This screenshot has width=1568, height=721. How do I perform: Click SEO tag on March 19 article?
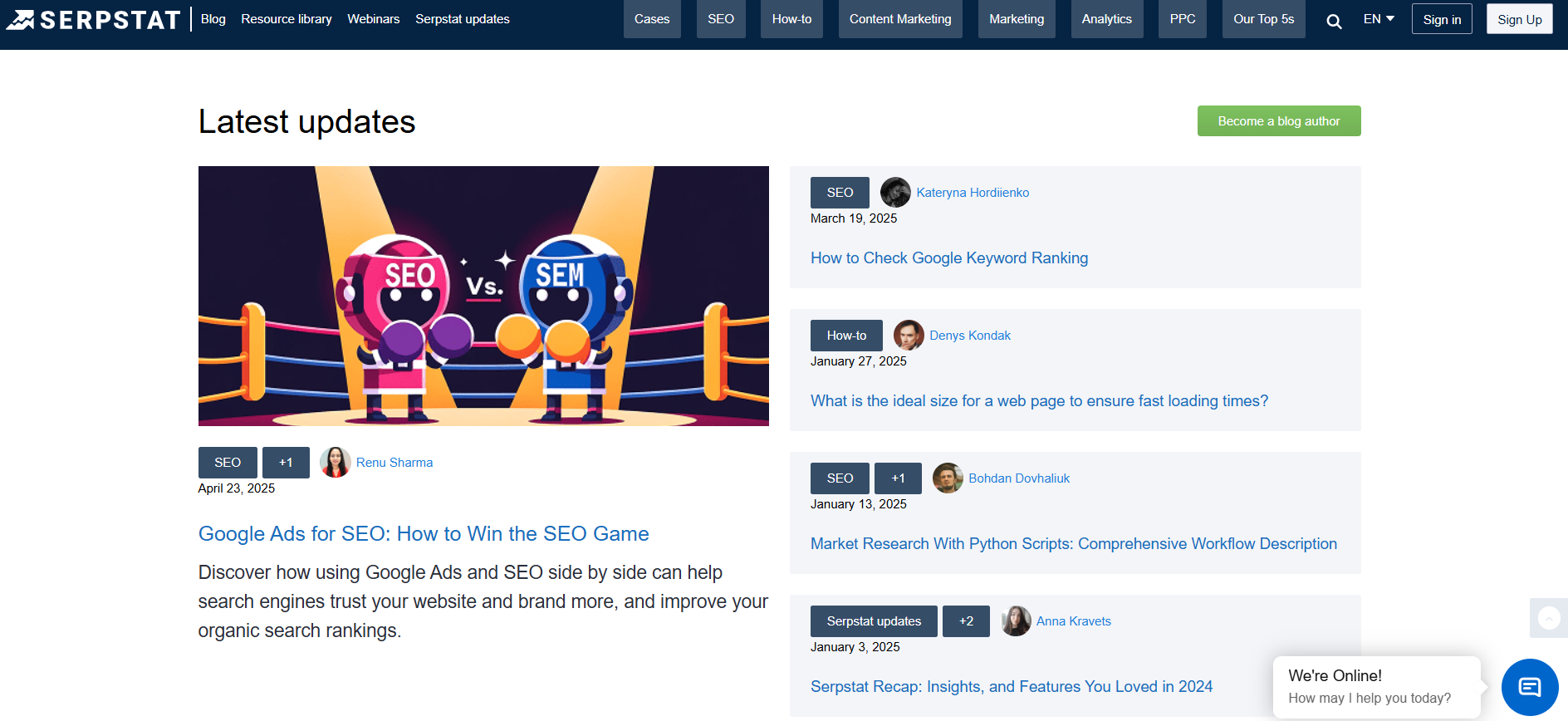840,193
